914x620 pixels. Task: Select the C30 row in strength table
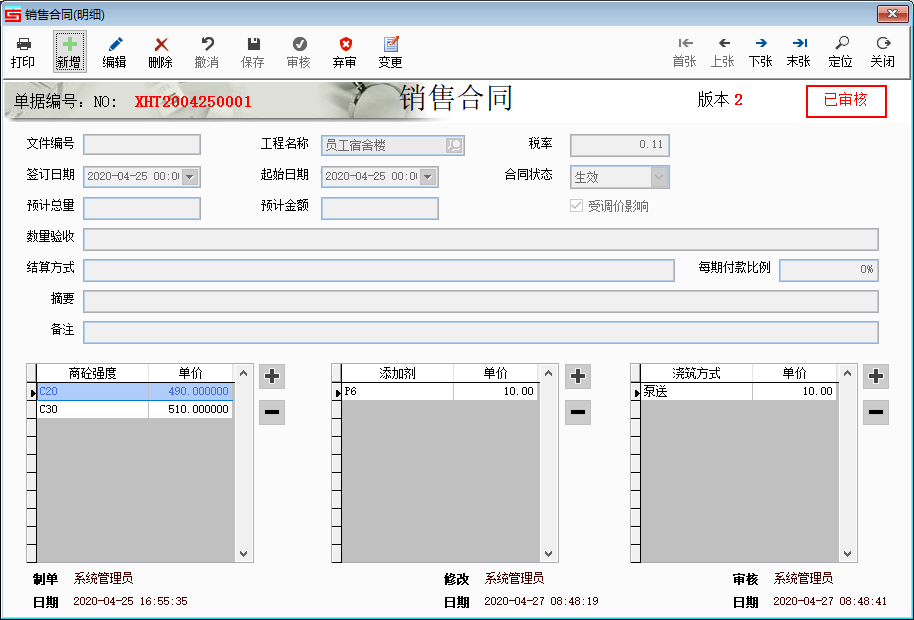coord(92,409)
